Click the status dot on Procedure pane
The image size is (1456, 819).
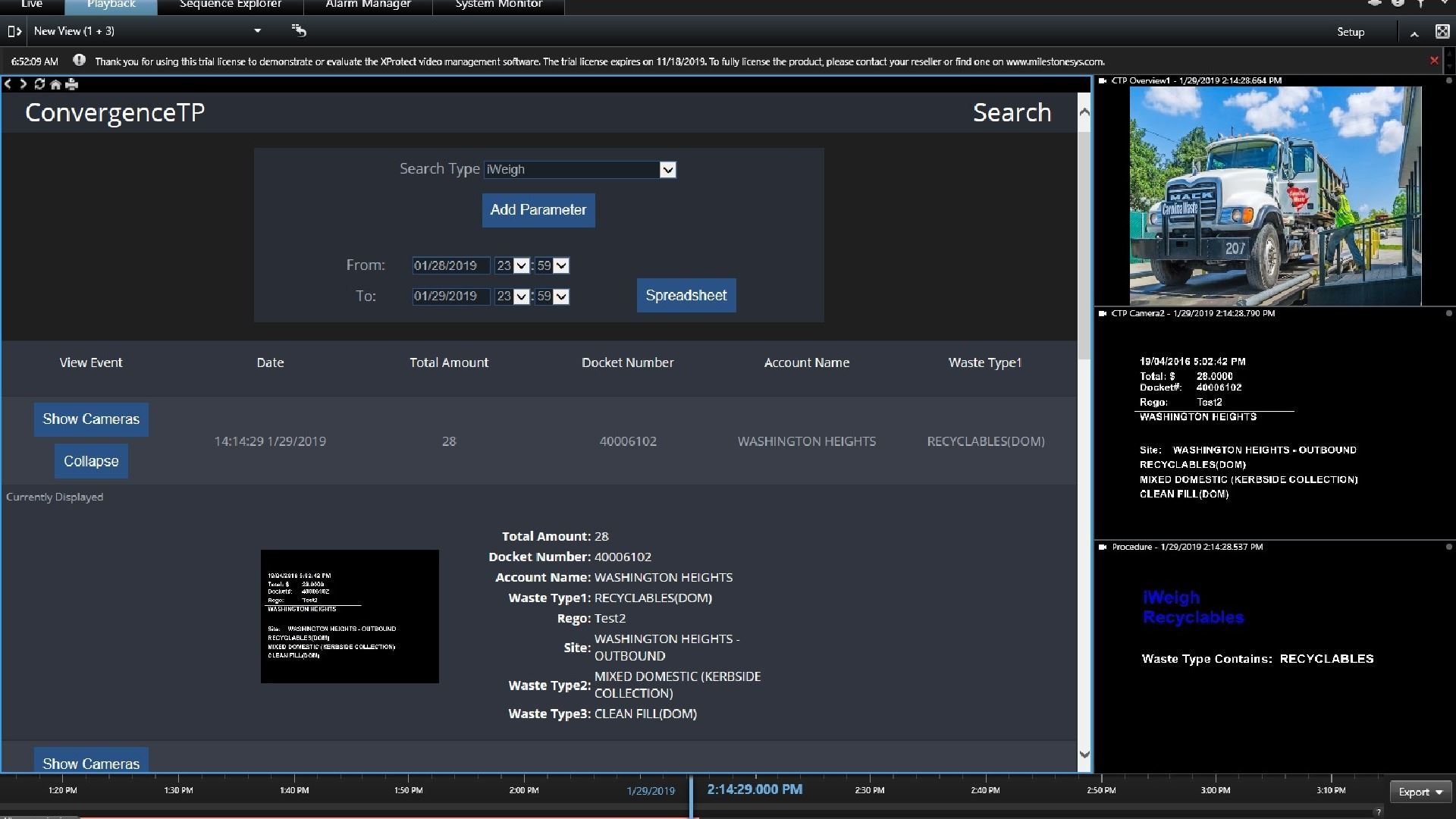pyautogui.click(x=1448, y=547)
